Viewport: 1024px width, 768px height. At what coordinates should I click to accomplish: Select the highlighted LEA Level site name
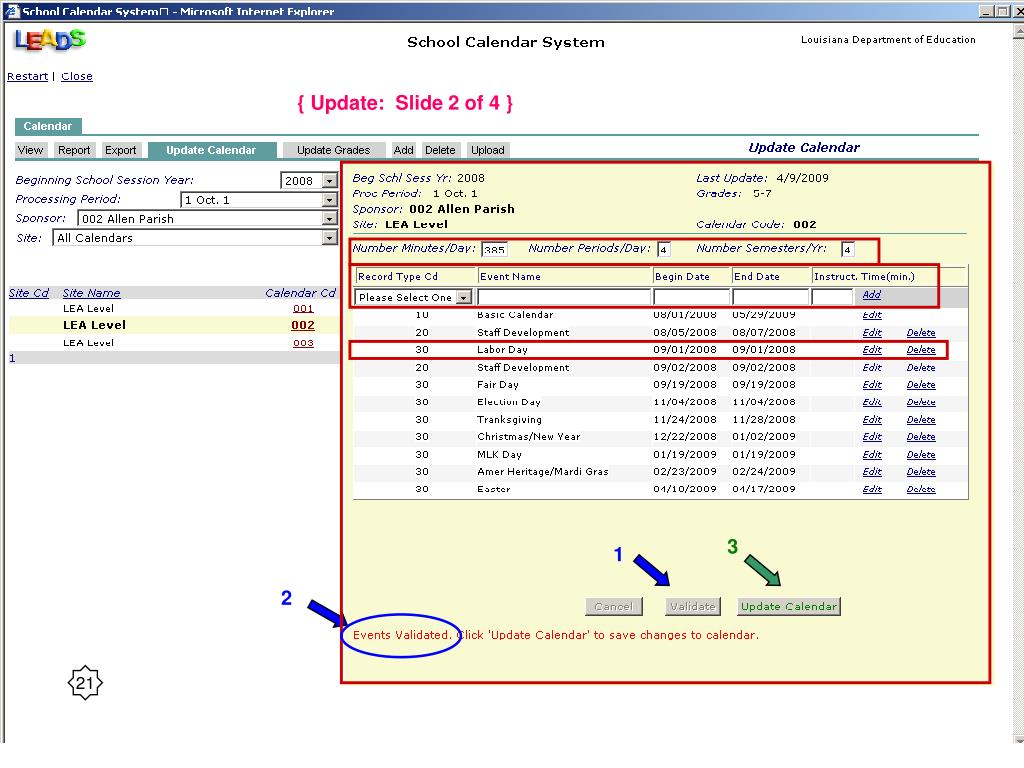click(x=95, y=325)
